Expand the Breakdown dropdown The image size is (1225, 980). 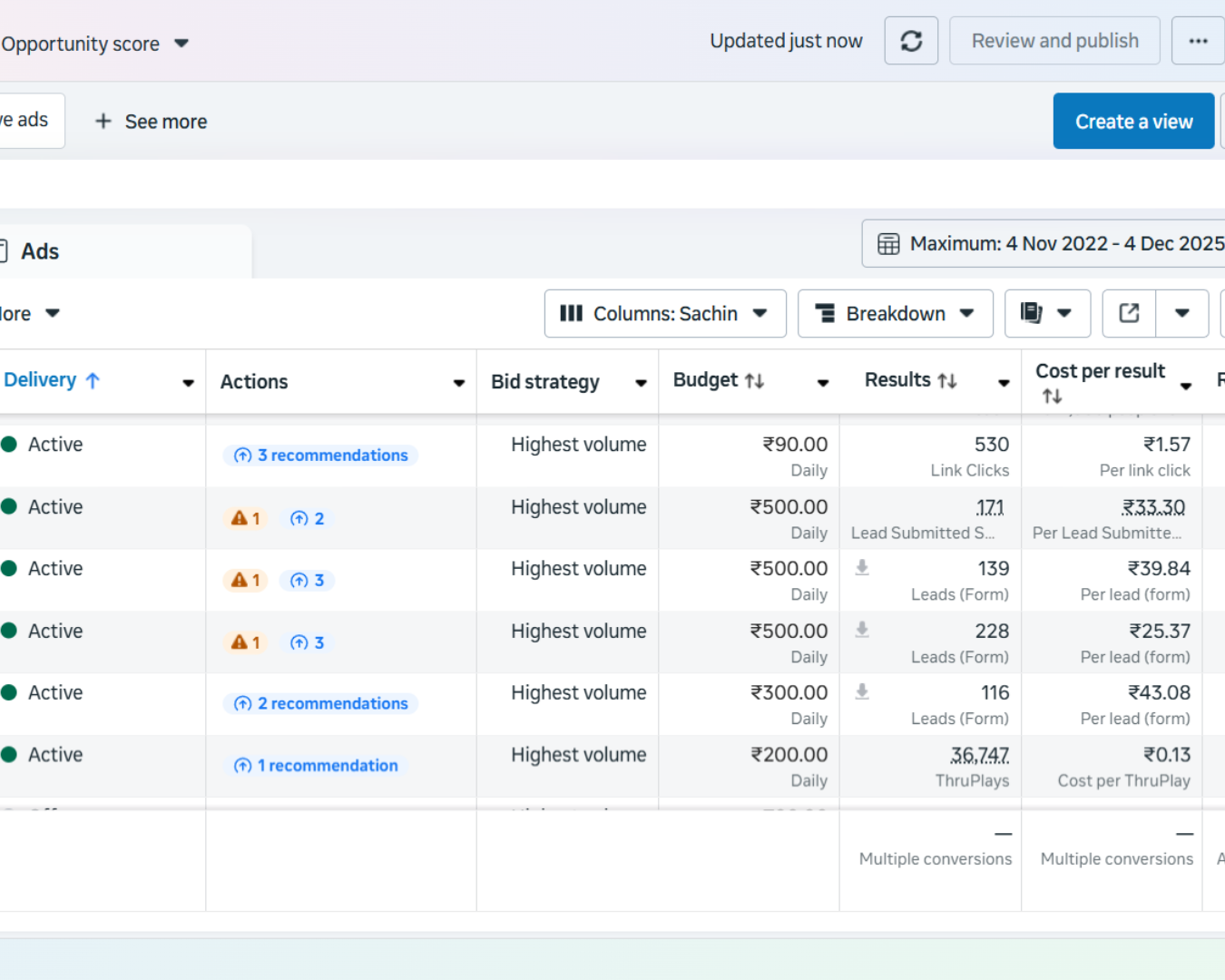click(895, 313)
